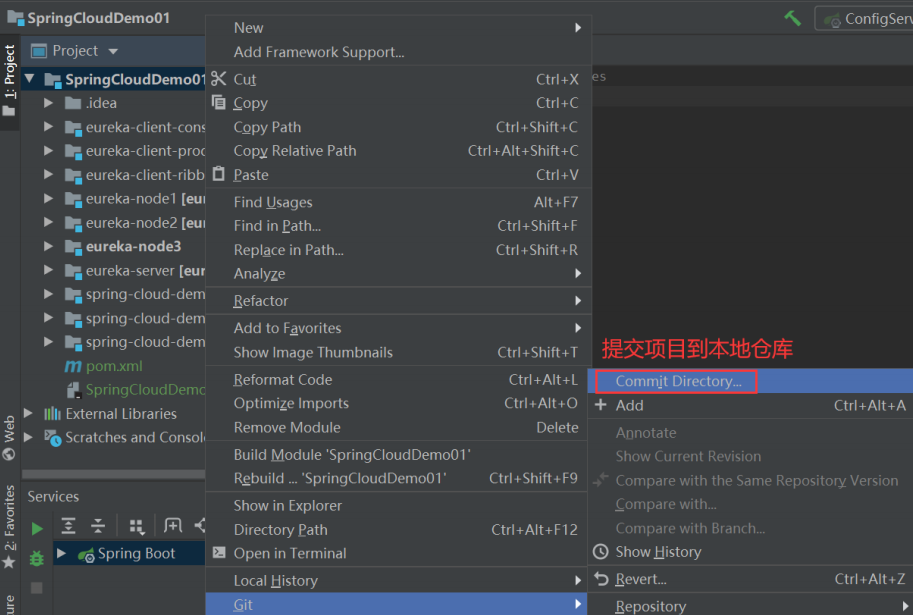913x615 pixels.
Task: Expand the eureka-node3 module arrow
Action: click(48, 246)
